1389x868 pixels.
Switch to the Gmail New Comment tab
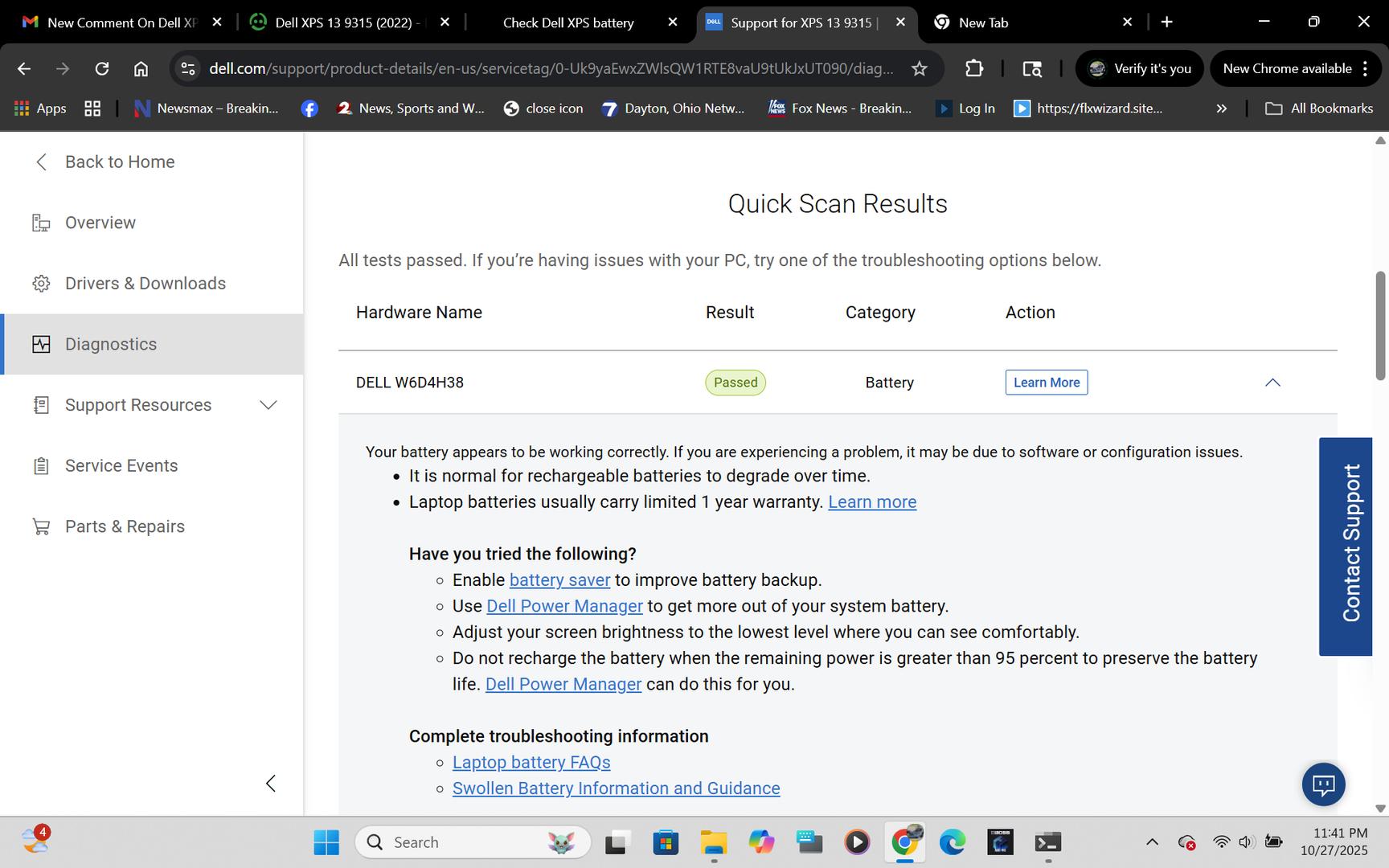121,23
